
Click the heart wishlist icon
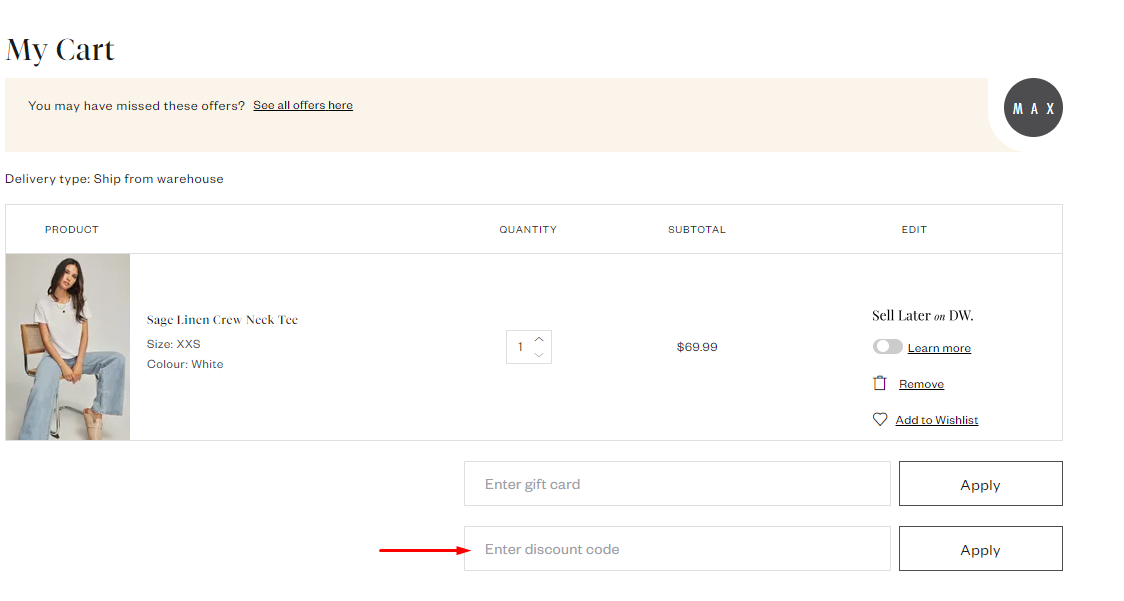880,419
